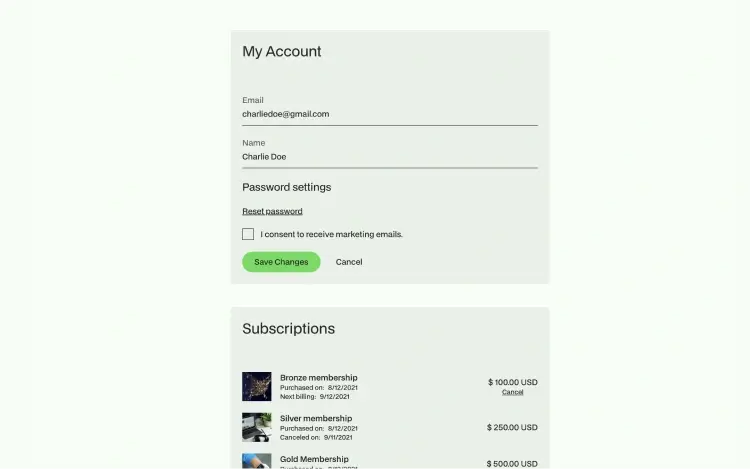
Task: Click the My Account heading
Action: tap(282, 52)
